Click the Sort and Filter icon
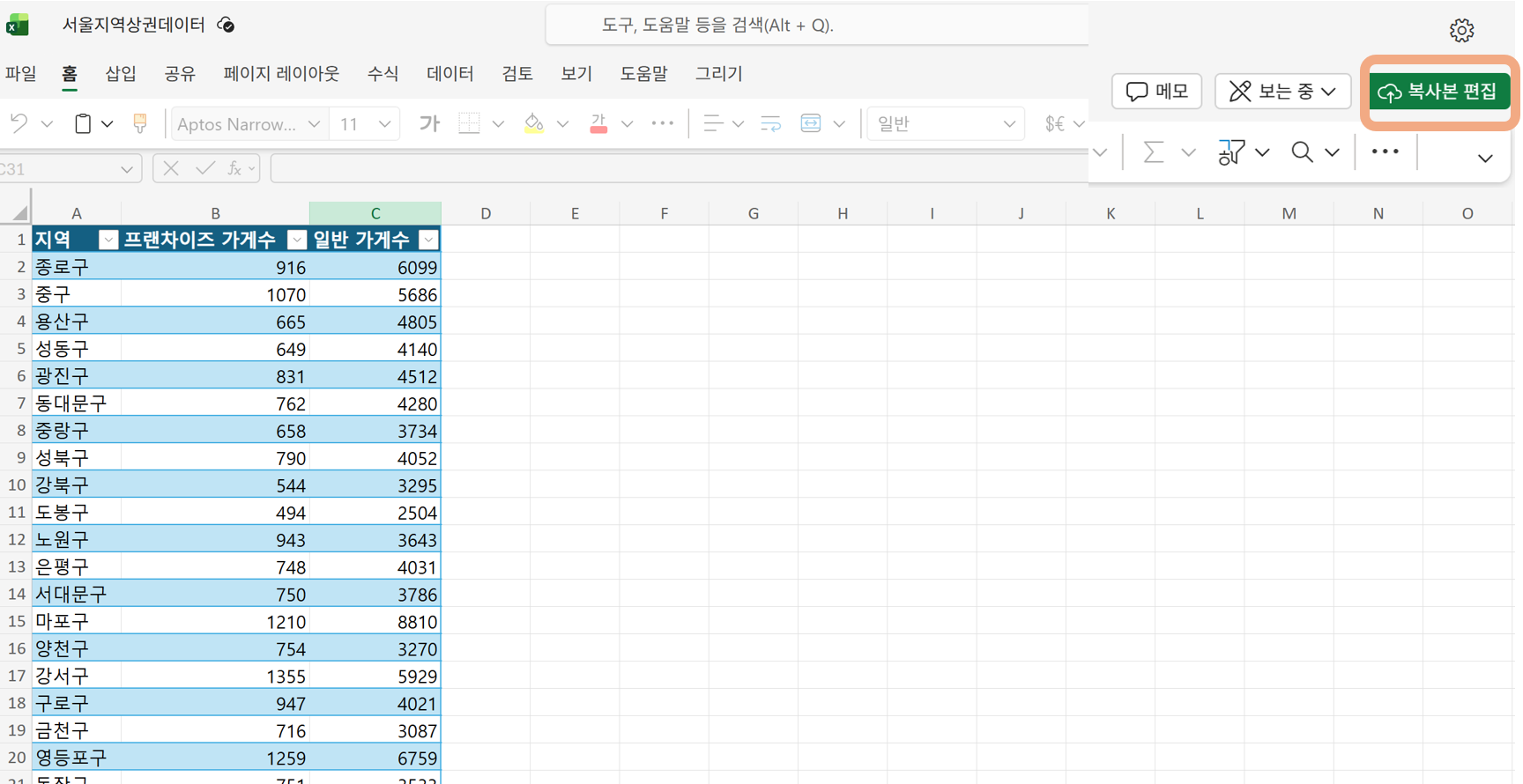The height and width of the screenshot is (784, 1523). tap(1230, 152)
